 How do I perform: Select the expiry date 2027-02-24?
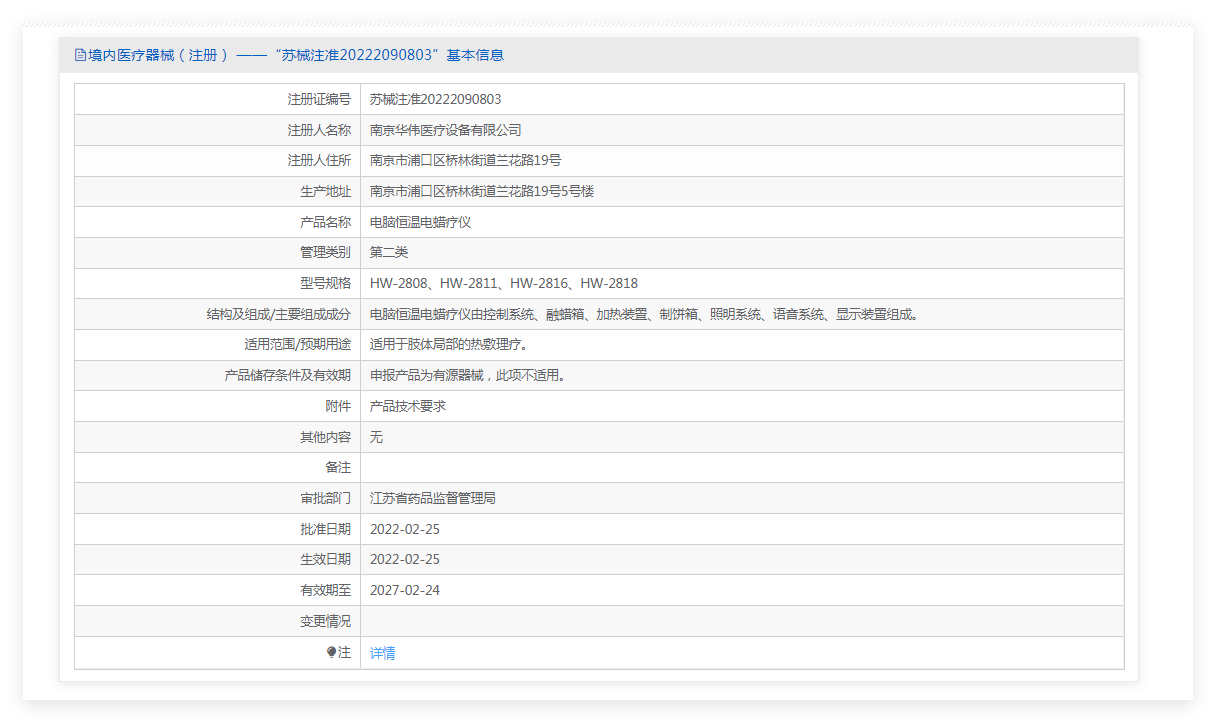click(405, 590)
